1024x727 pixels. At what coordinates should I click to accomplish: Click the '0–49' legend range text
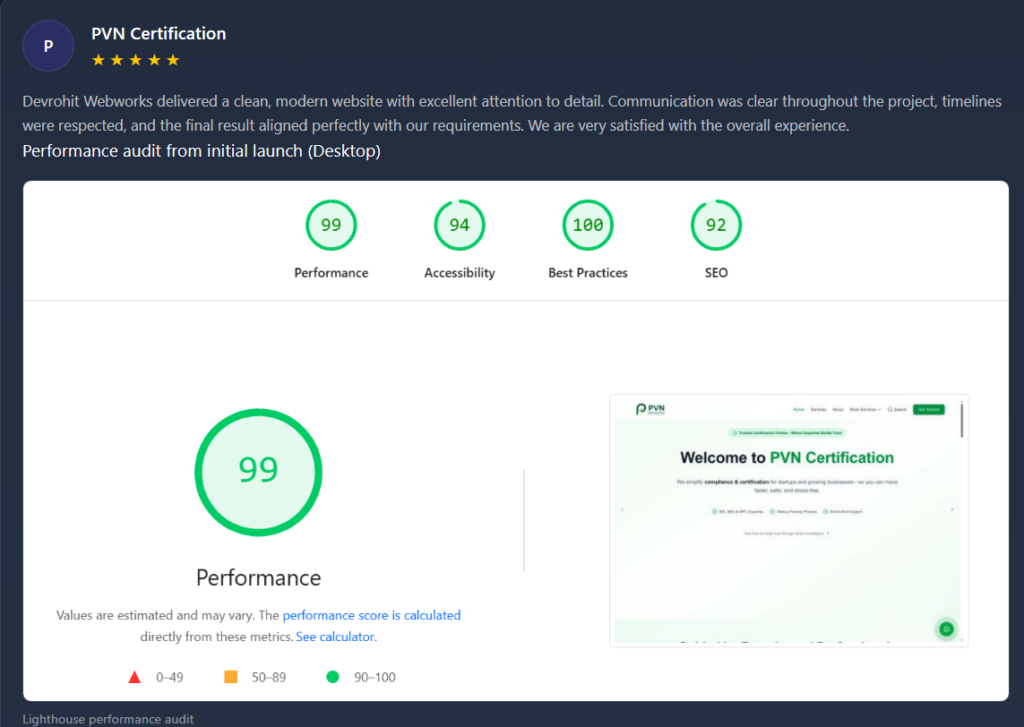click(169, 677)
